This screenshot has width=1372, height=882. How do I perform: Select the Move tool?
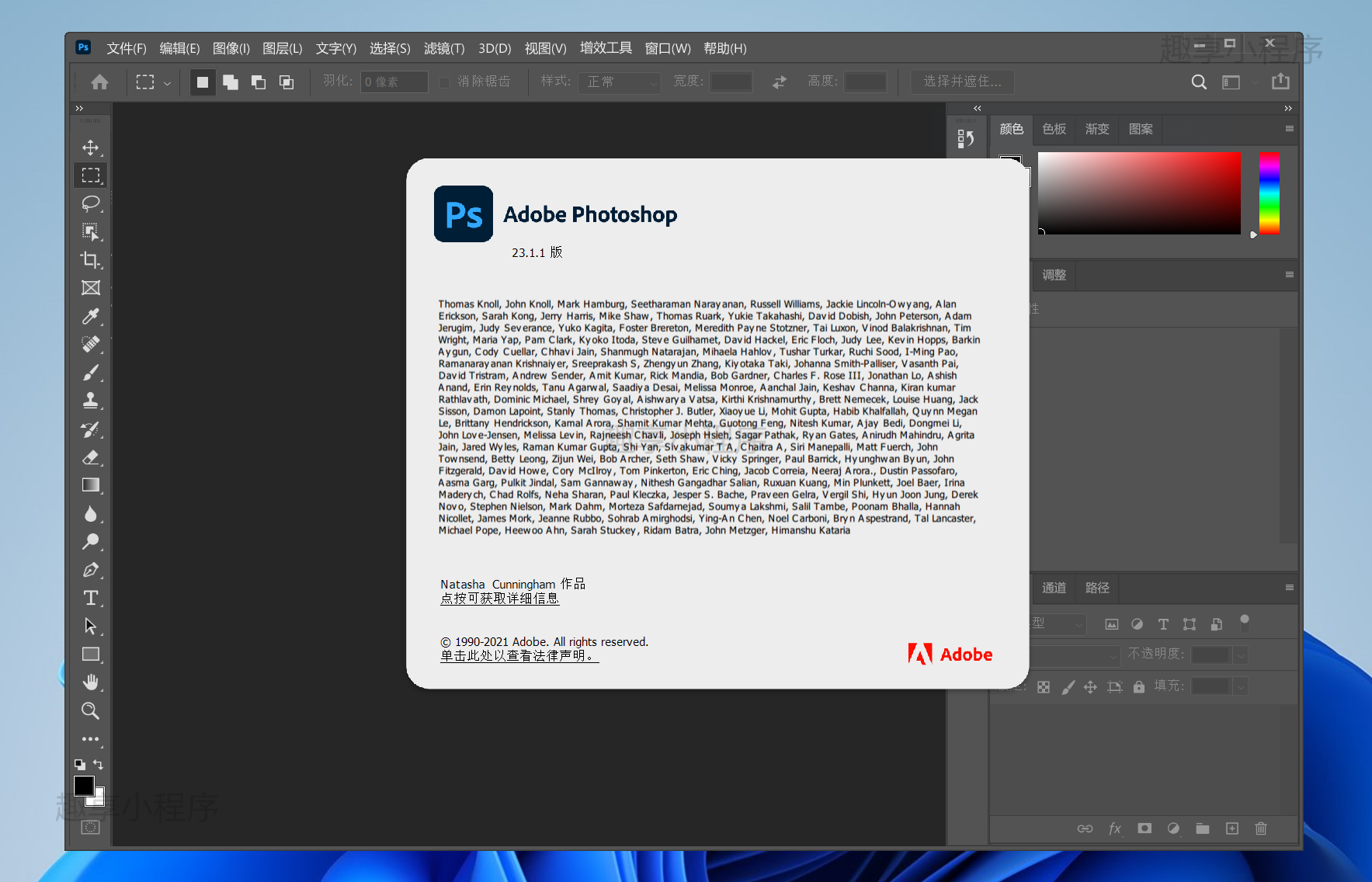[91, 148]
